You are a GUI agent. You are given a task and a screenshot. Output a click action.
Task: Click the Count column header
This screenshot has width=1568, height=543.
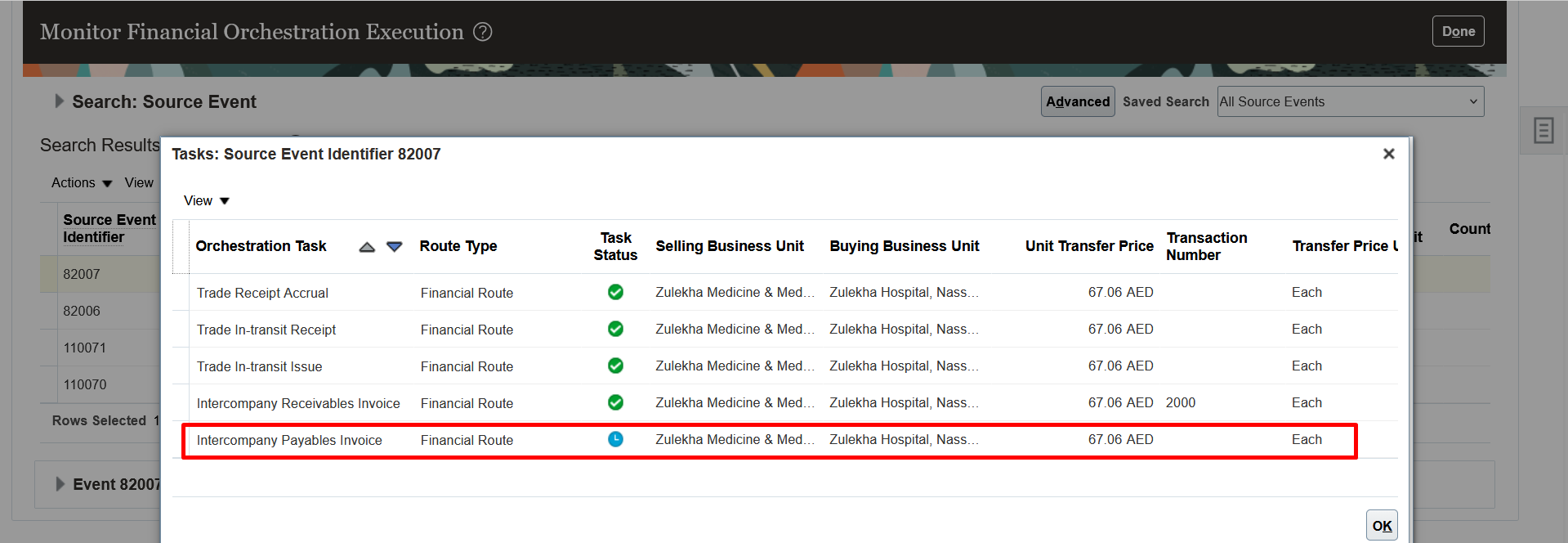coord(1470,229)
